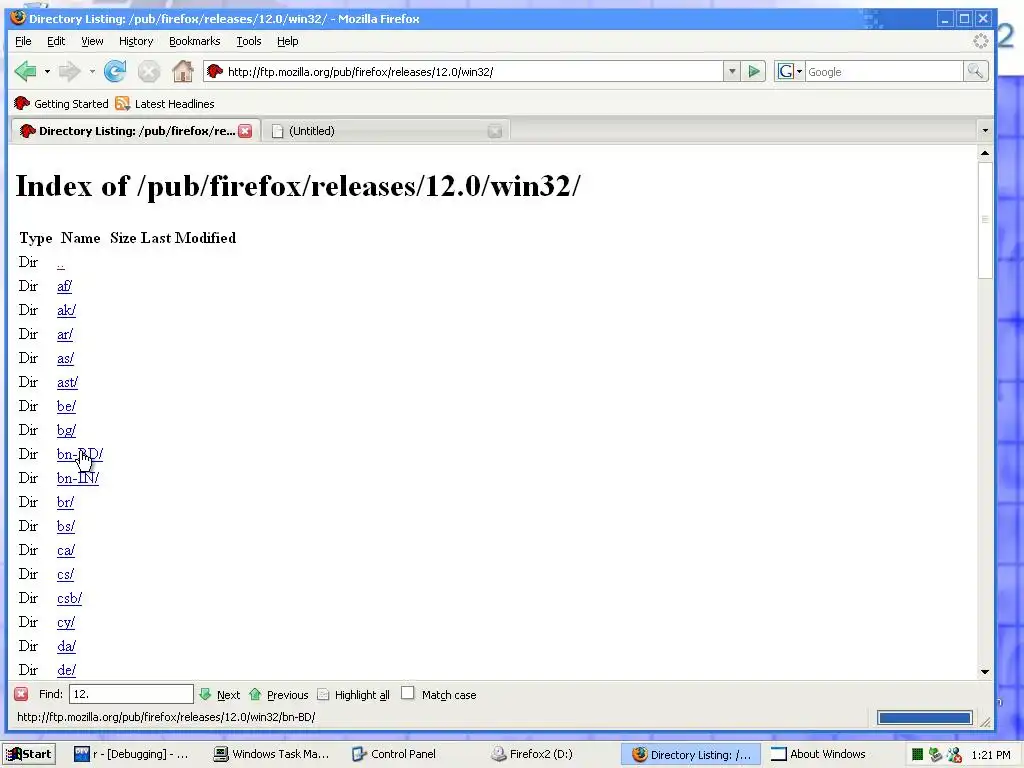Viewport: 1024px width, 768px height.
Task: Follow the parent directory '..' link
Action: point(61,263)
